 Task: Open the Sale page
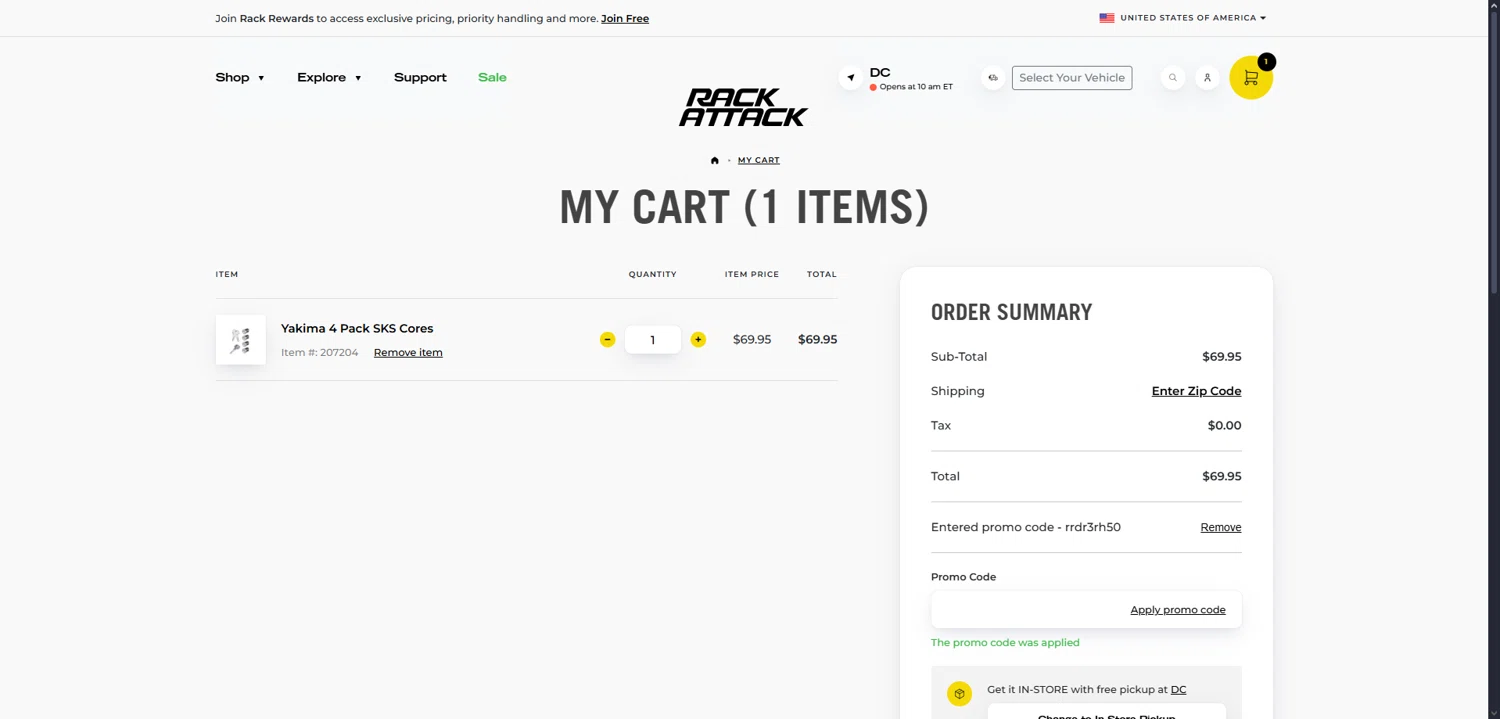coord(492,77)
